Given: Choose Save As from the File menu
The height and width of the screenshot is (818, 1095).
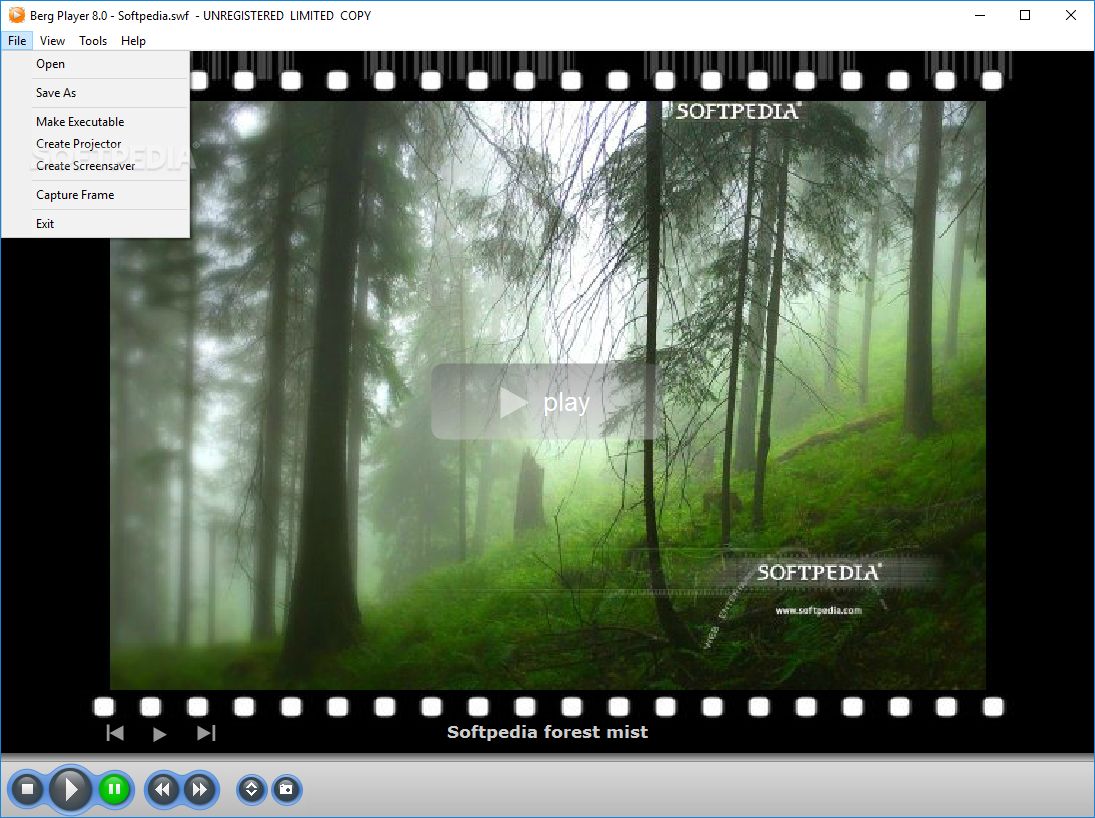Looking at the screenshot, I should (96, 93).
